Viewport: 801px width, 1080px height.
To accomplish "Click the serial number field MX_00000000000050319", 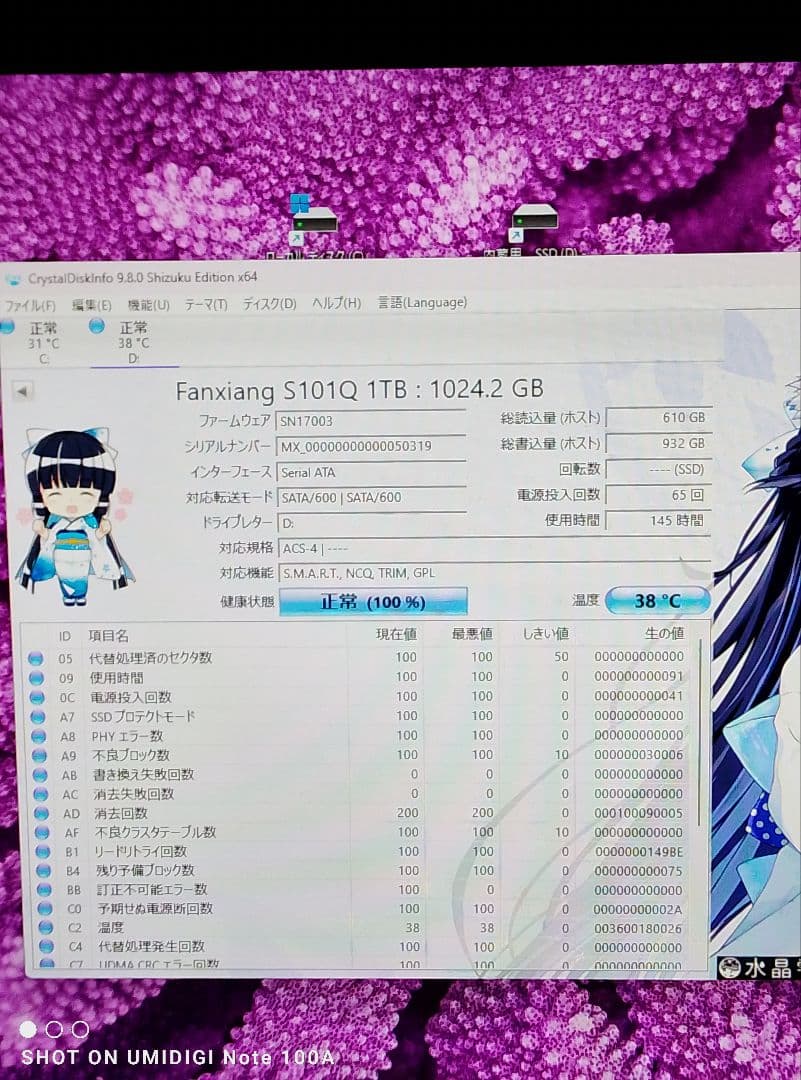I will tap(371, 446).
